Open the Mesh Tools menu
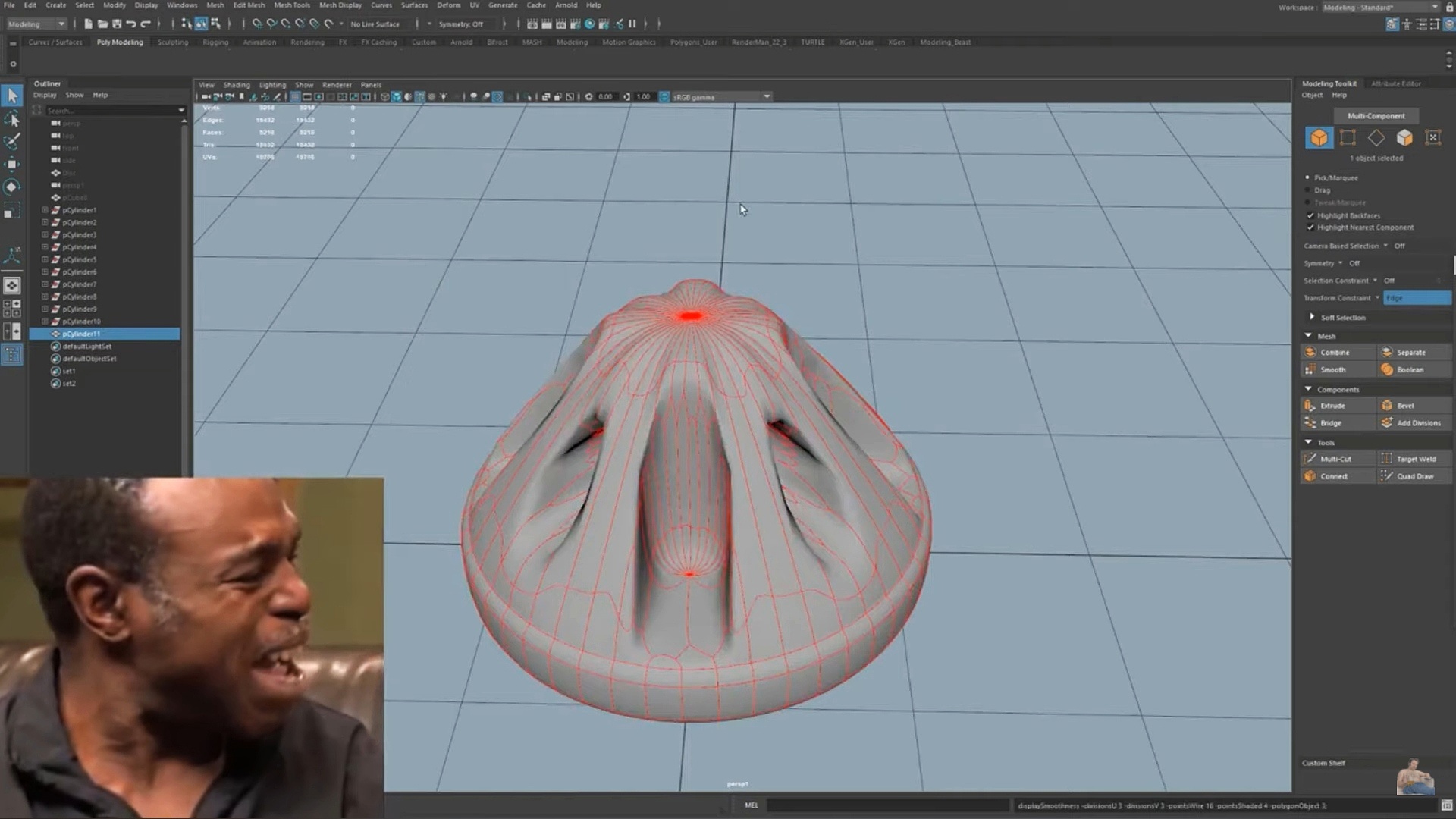 tap(292, 5)
